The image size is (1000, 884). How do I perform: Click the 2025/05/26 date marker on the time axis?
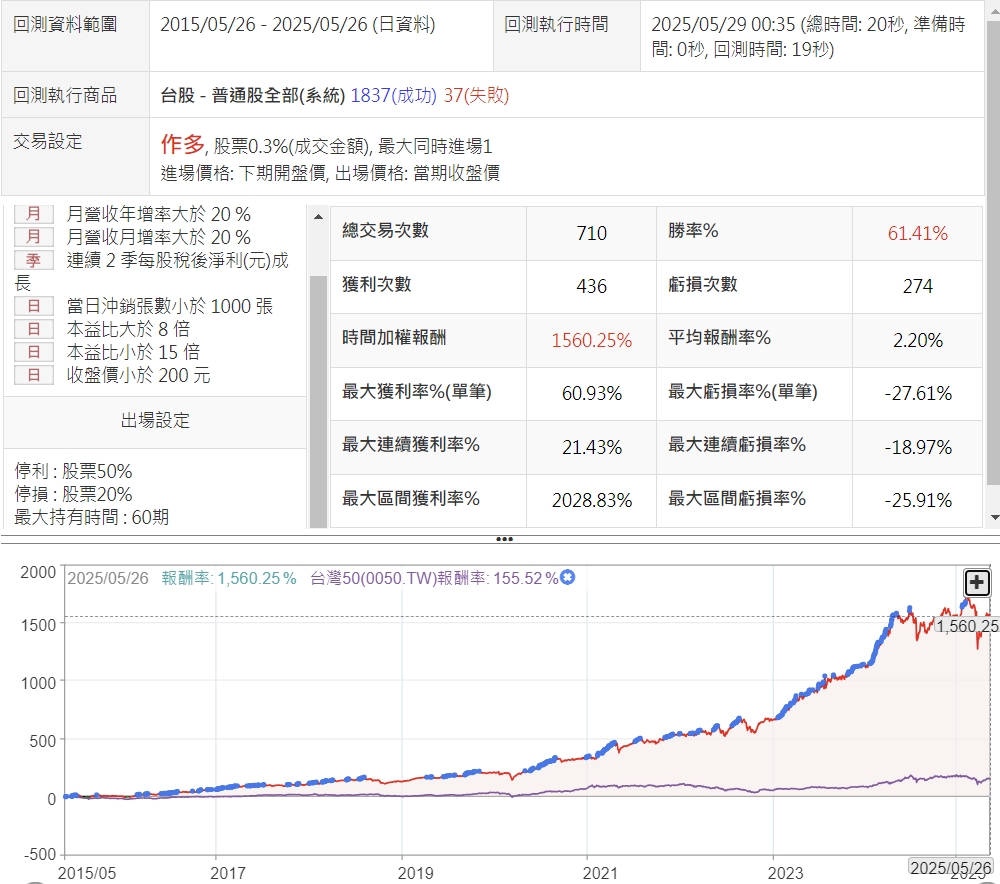949,866
